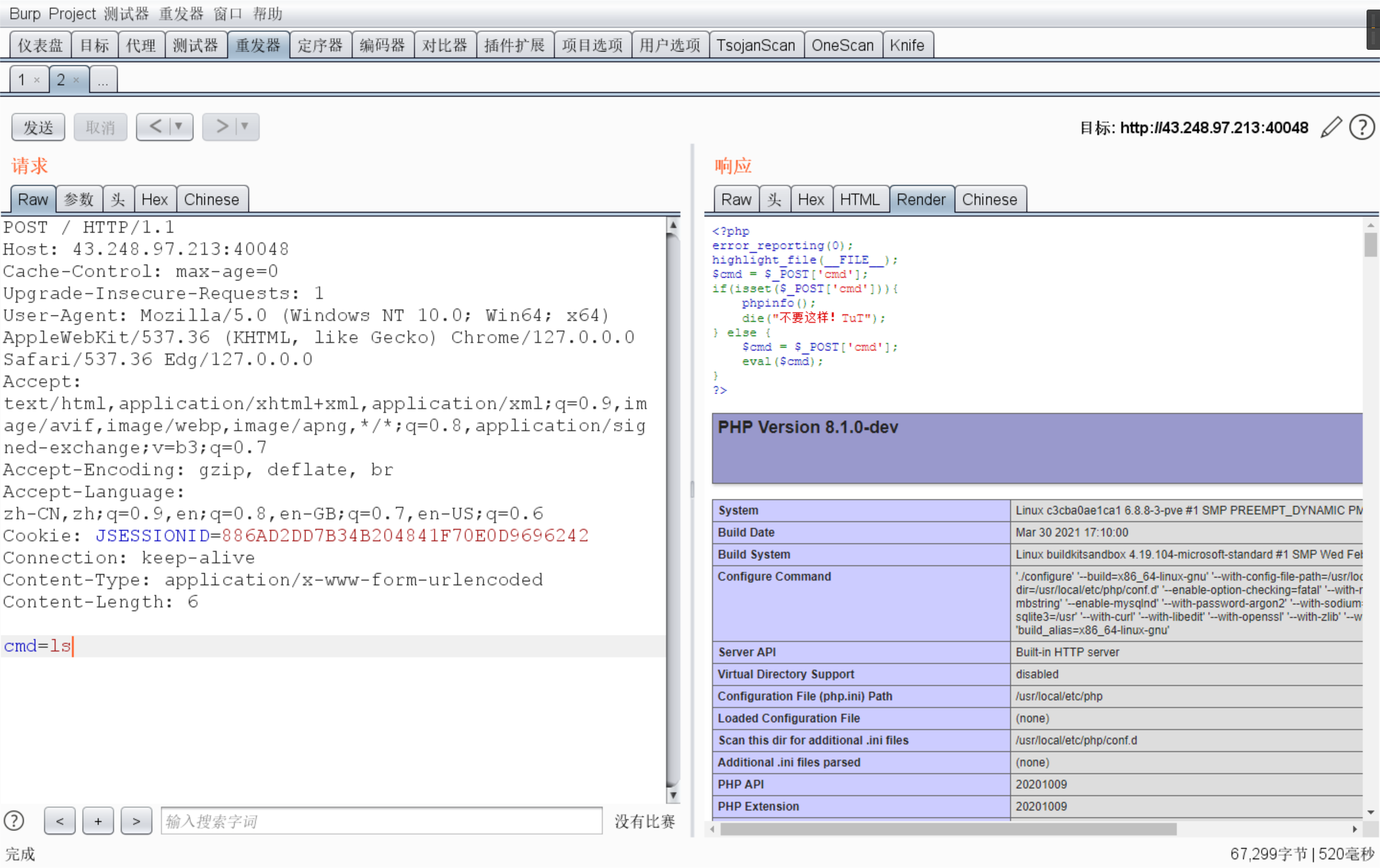Click response horizontal scrollbar thumb
This screenshot has width=1380, height=868.
[x=948, y=829]
